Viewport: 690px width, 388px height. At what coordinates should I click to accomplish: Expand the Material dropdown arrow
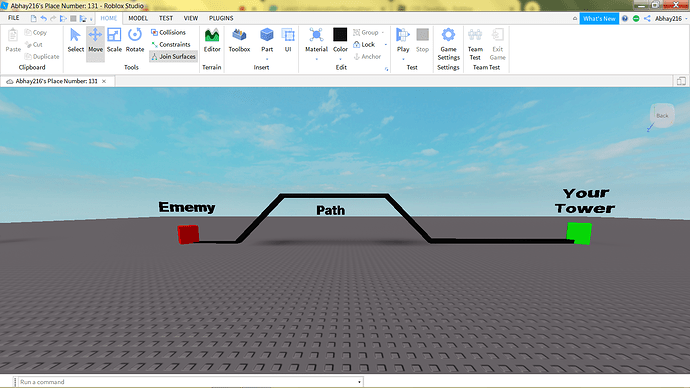[x=316, y=59]
